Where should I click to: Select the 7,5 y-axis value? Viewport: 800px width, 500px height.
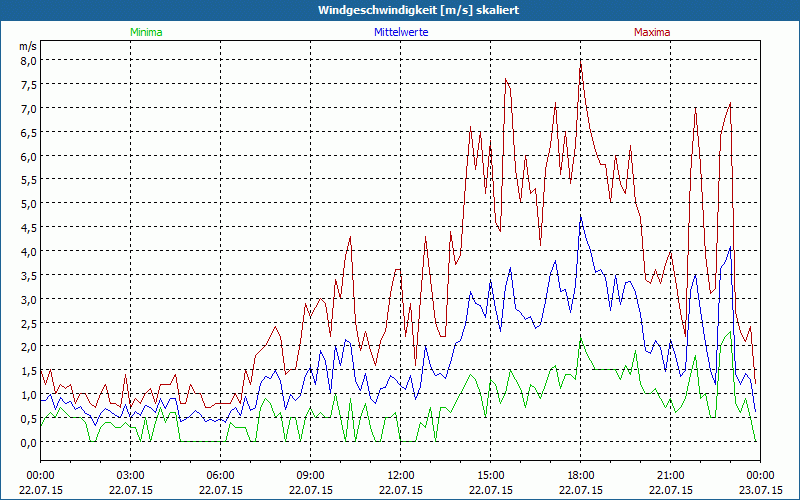coord(29,85)
